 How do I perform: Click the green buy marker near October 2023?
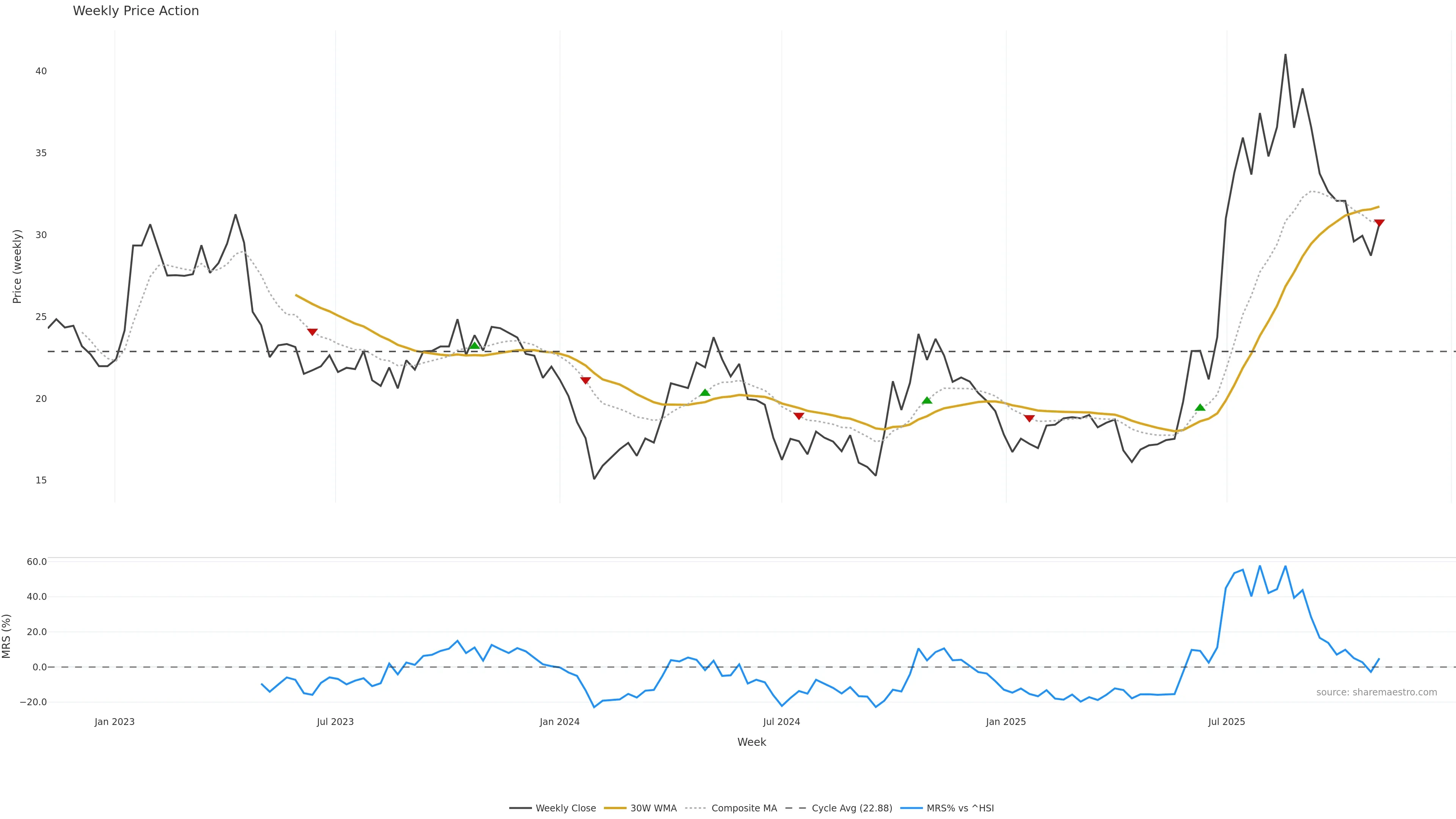(475, 345)
